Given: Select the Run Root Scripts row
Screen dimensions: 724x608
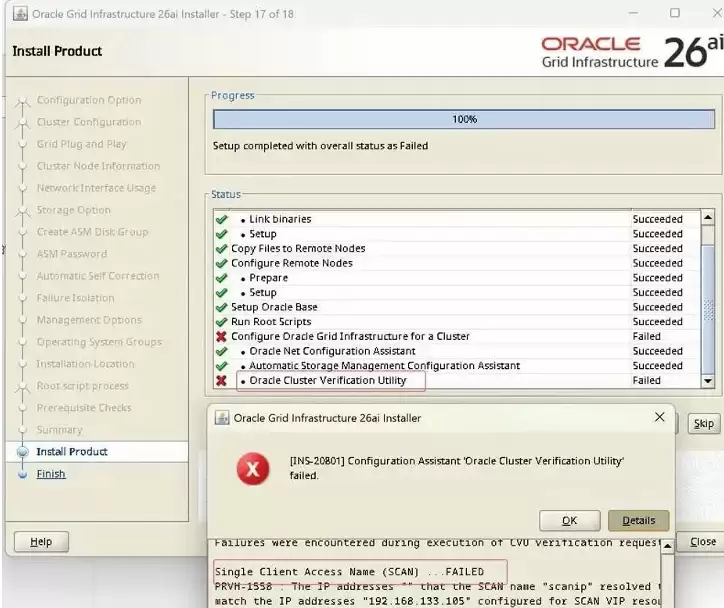Looking at the screenshot, I should click(x=457, y=322).
